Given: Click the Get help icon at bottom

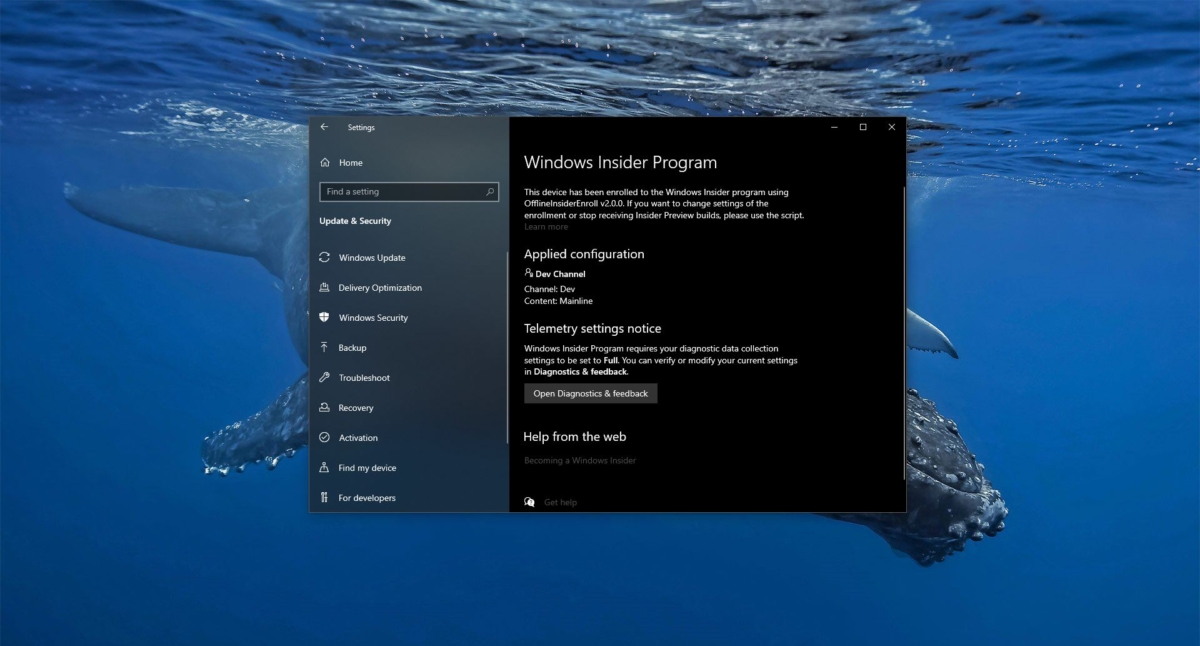Looking at the screenshot, I should pyautogui.click(x=529, y=501).
